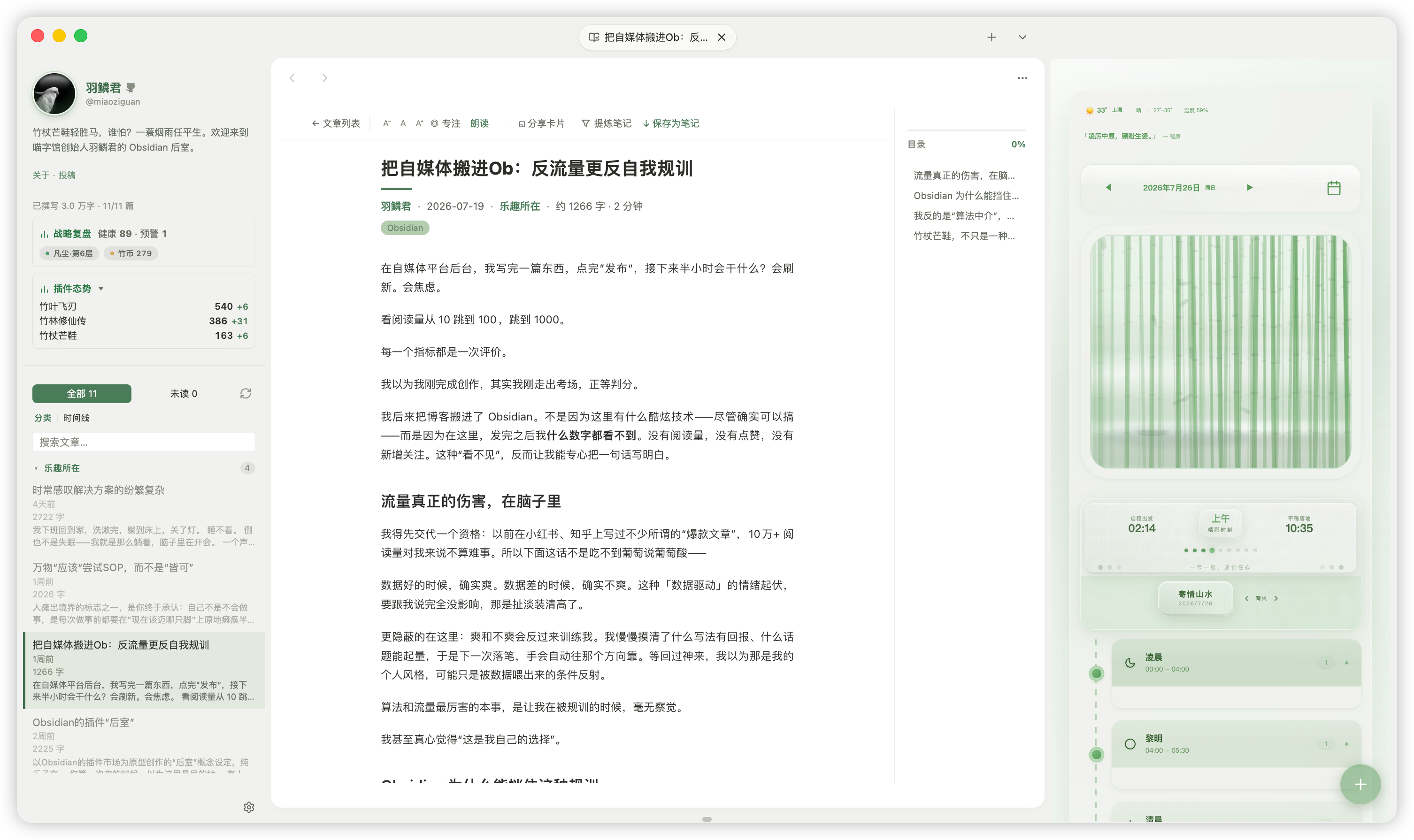The height and width of the screenshot is (840, 1414).
Task: Jump to TOC entry Obsidian 为什么能挡住
Action: pos(966,196)
